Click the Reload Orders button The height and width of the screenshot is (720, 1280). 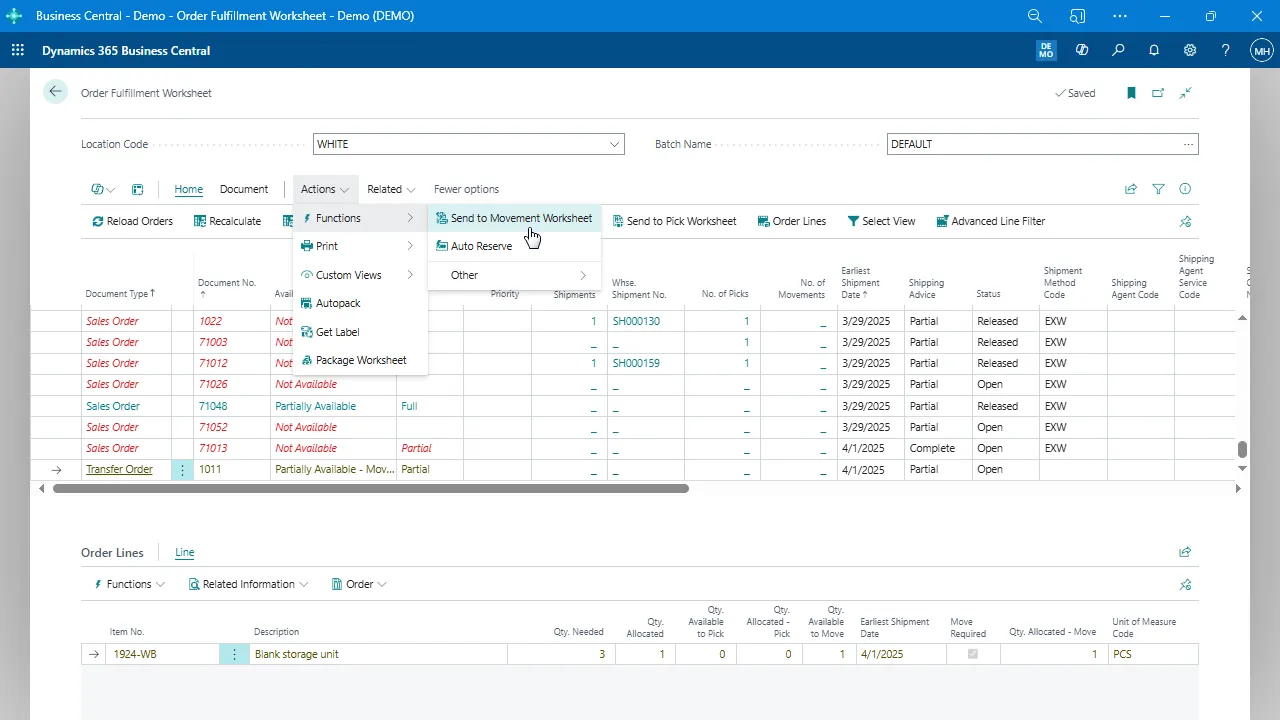click(132, 221)
